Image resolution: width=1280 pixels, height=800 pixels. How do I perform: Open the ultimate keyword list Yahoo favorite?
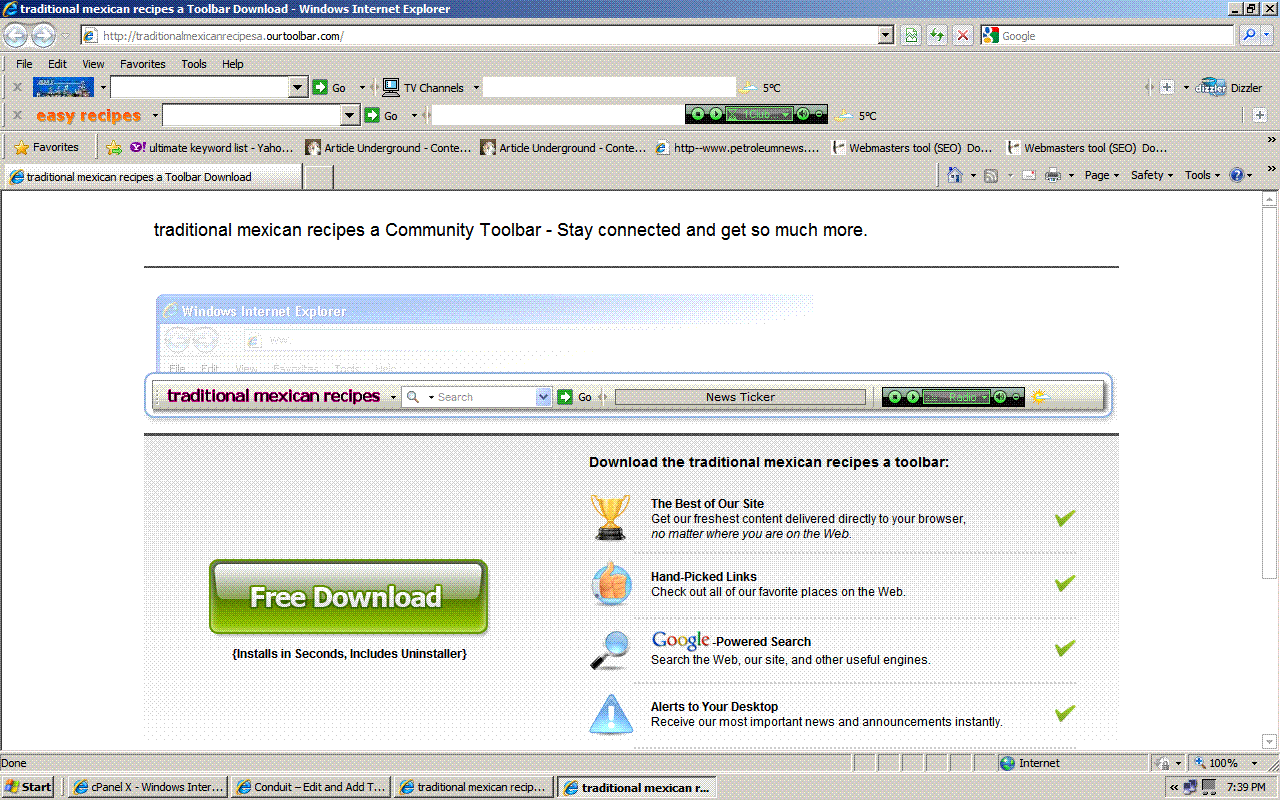coord(212,148)
